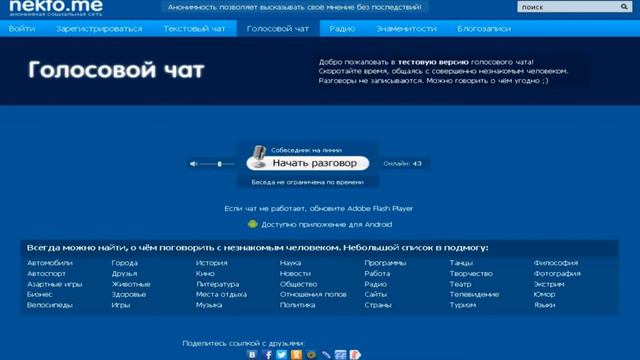Image resolution: width=640 pixels, height=360 pixels.
Task: Adjust the volume slider handle
Action: point(220,164)
